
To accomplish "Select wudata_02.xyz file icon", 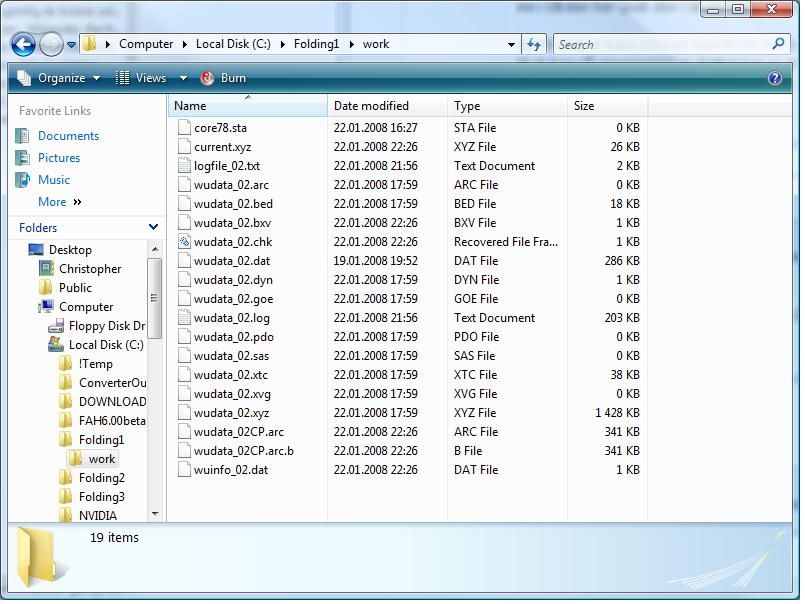I will point(184,413).
